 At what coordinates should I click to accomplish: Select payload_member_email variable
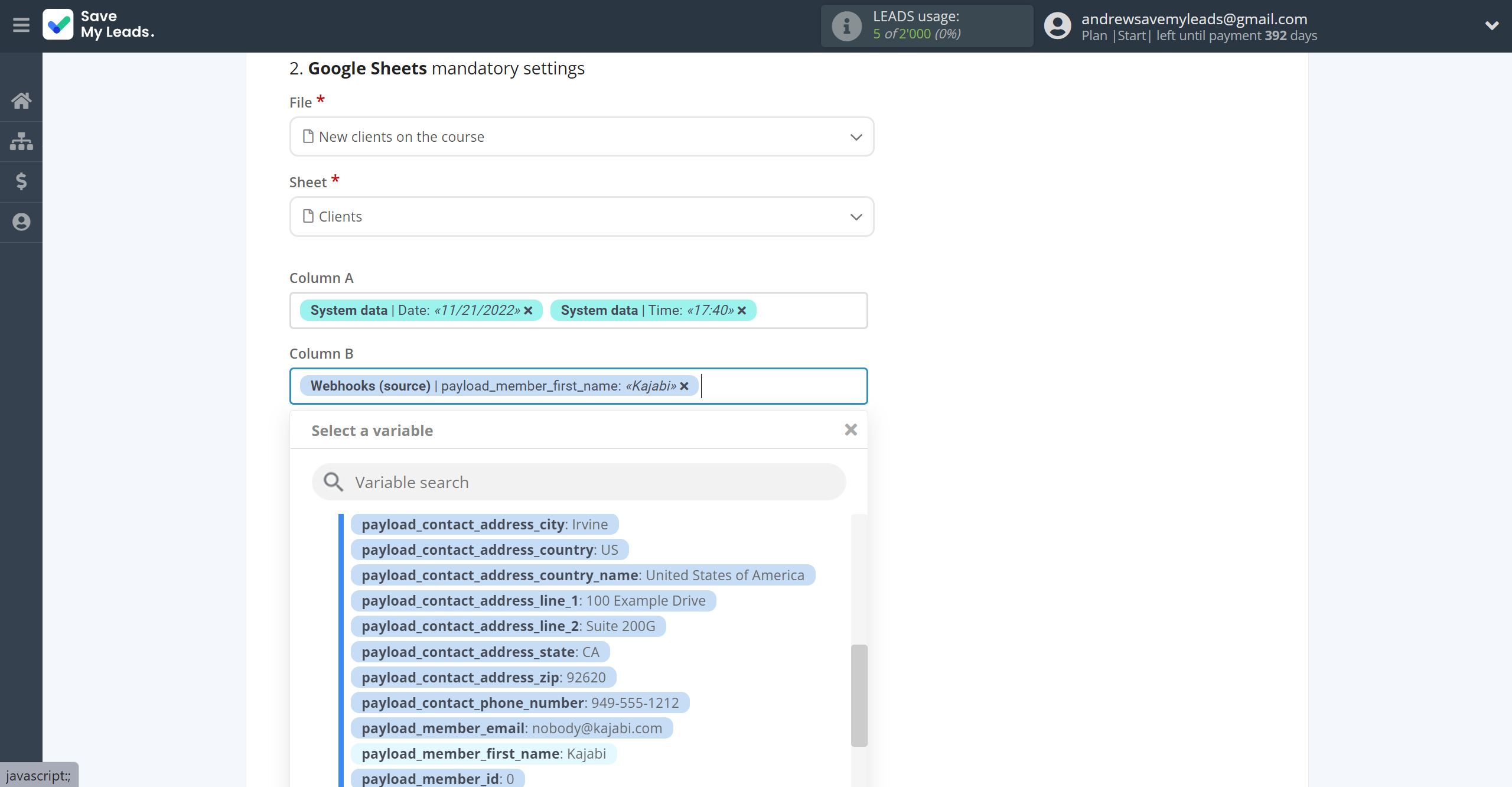click(x=512, y=729)
